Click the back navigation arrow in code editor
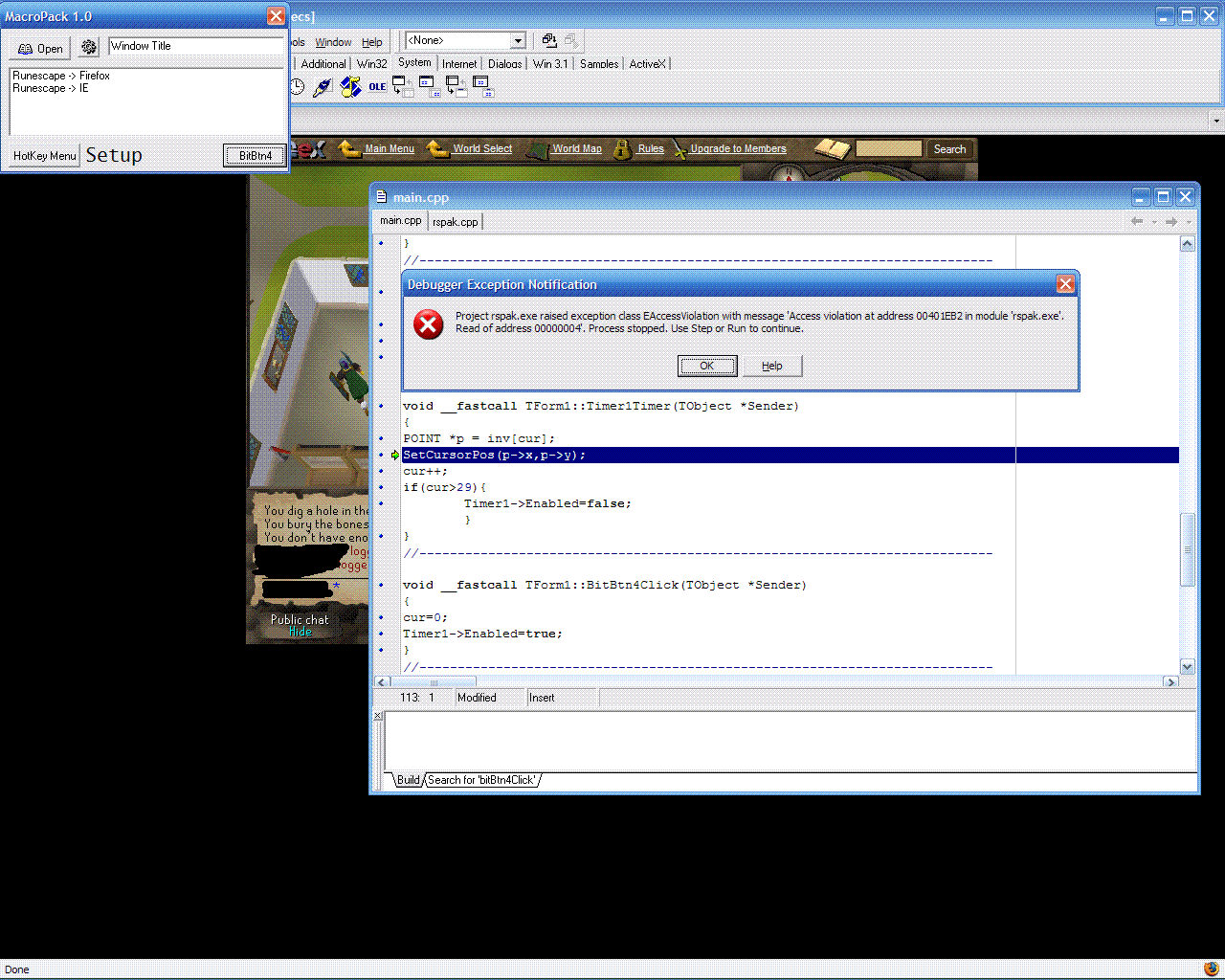 [x=1137, y=221]
